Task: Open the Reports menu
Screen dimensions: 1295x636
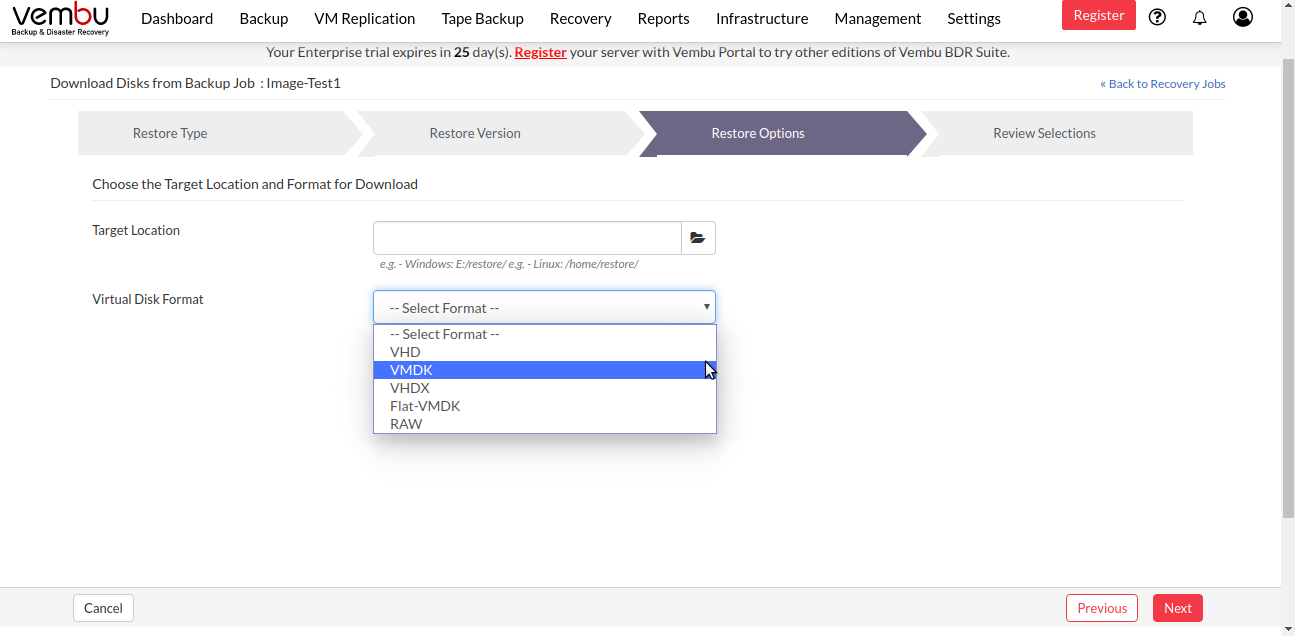Action: click(x=664, y=18)
